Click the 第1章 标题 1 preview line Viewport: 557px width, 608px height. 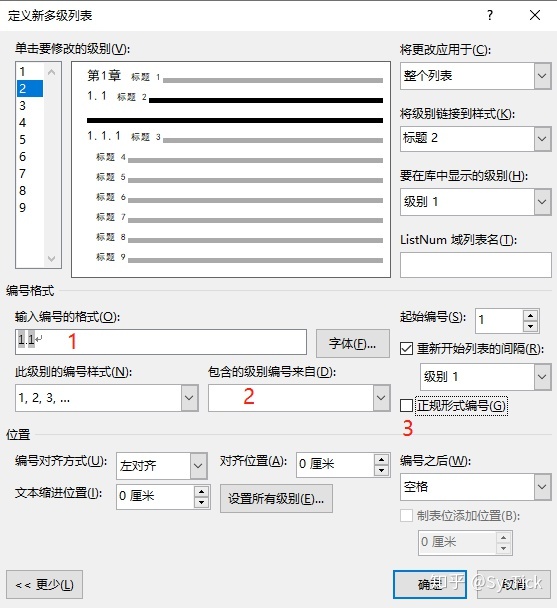click(235, 76)
